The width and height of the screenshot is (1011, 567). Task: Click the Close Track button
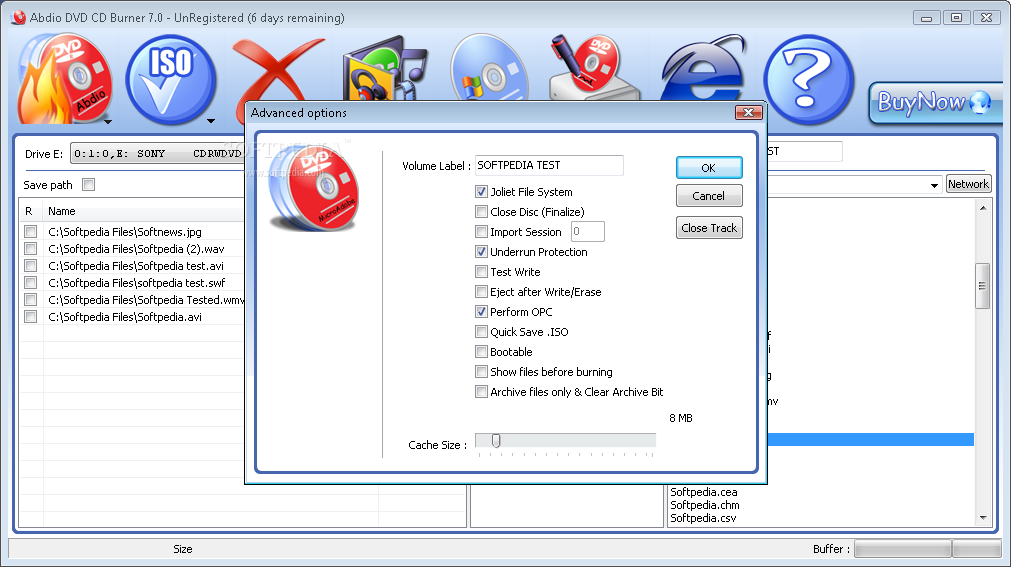coord(709,228)
